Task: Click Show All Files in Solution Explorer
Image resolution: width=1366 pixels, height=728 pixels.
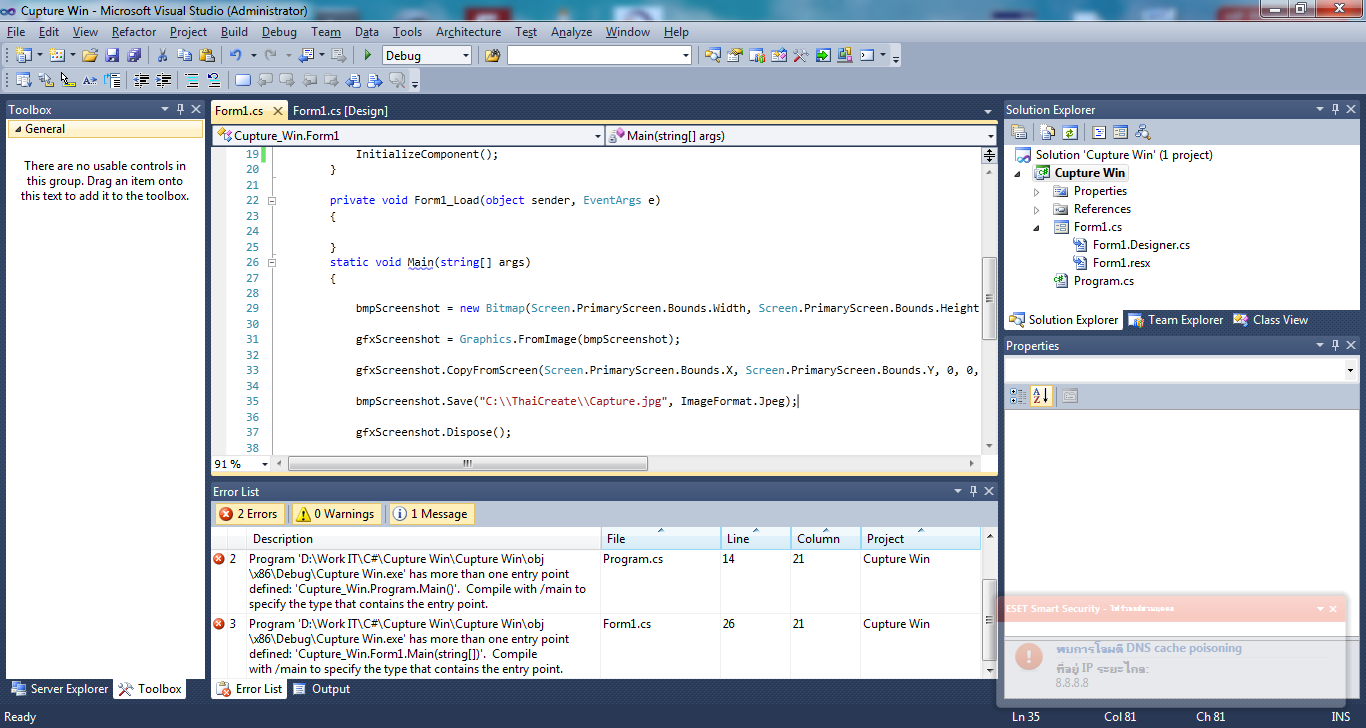Action: 1047,132
